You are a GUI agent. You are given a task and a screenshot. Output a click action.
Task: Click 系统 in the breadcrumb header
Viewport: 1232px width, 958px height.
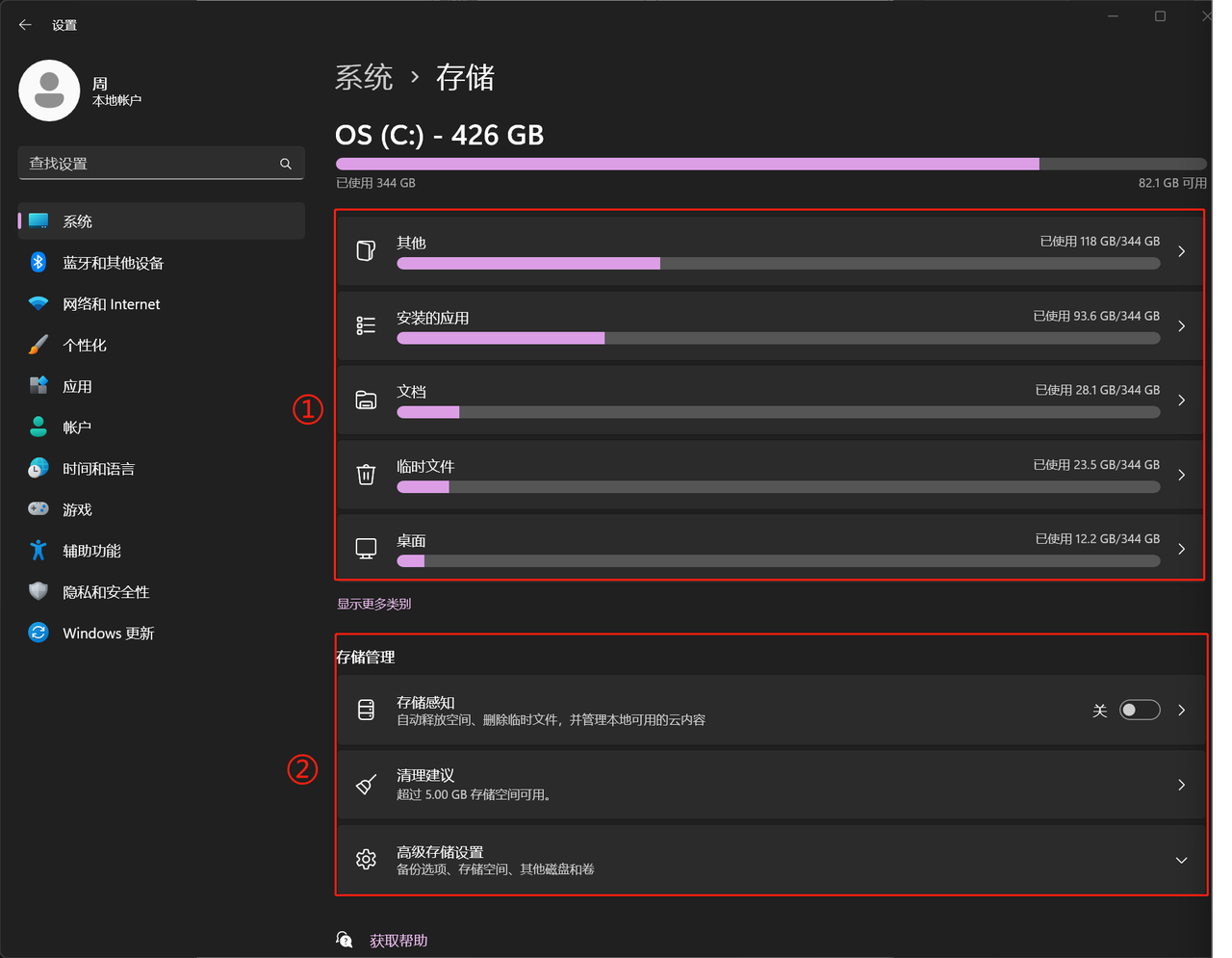(364, 77)
